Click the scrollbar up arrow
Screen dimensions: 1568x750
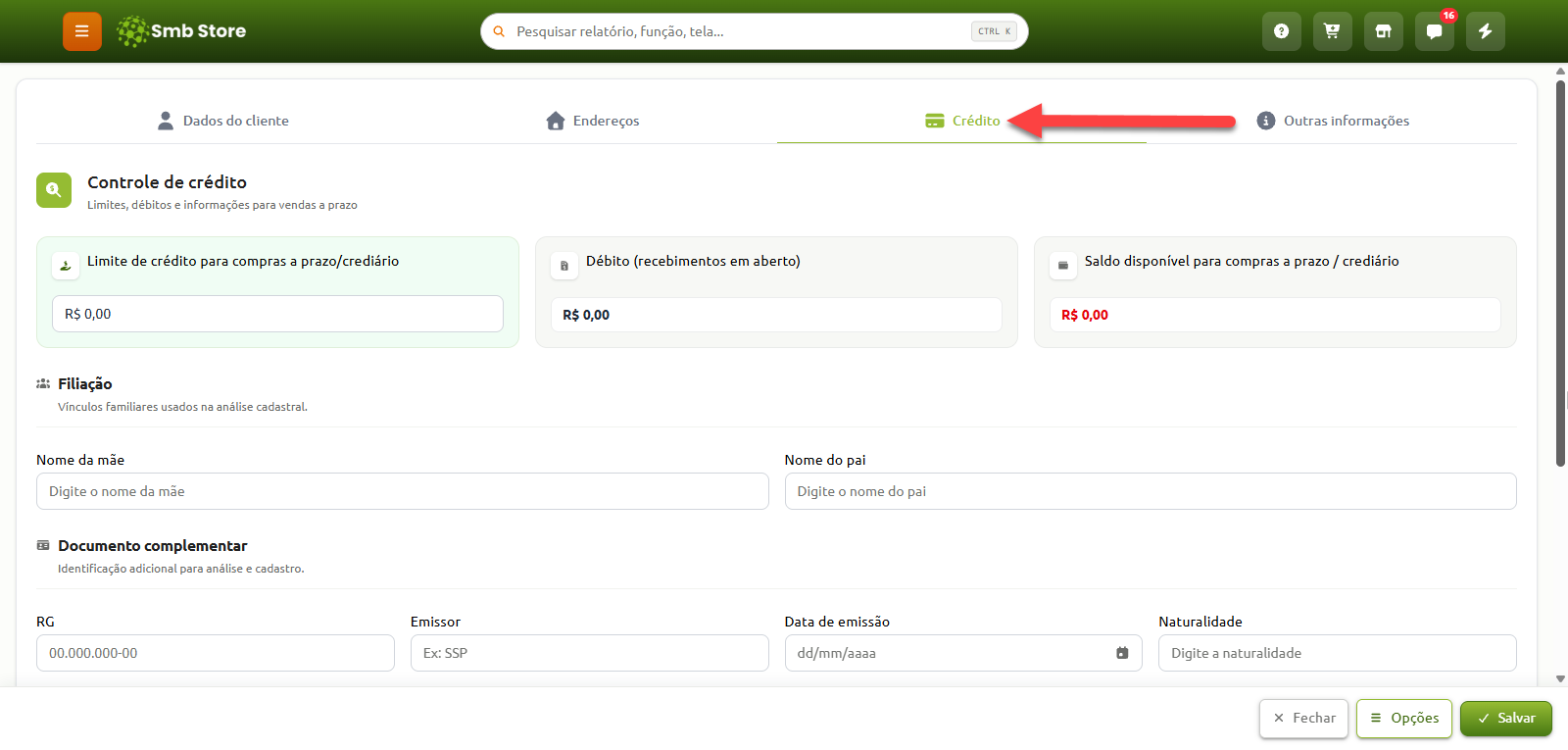pos(1560,71)
